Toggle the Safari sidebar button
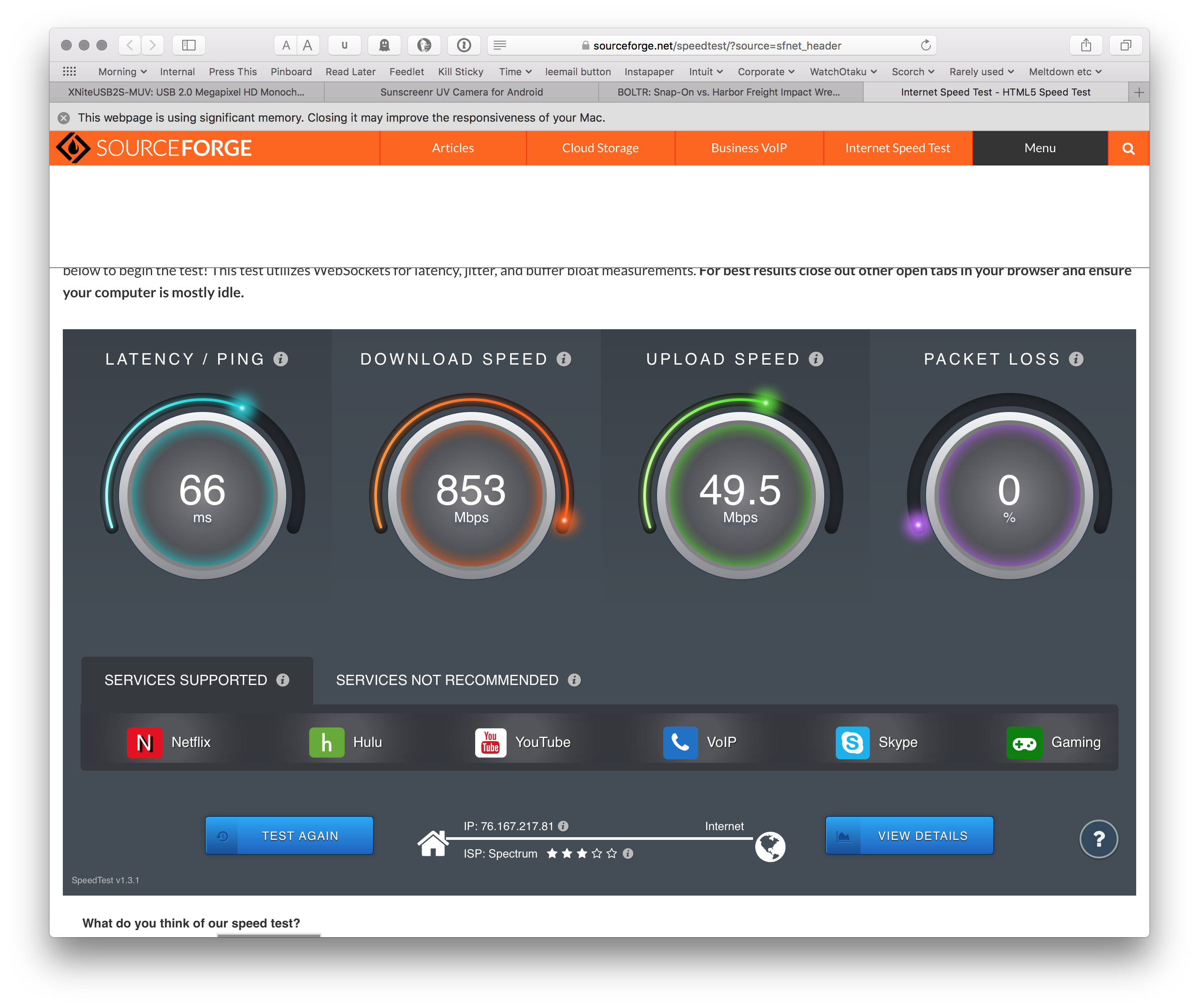The image size is (1199, 1008). pos(188,45)
